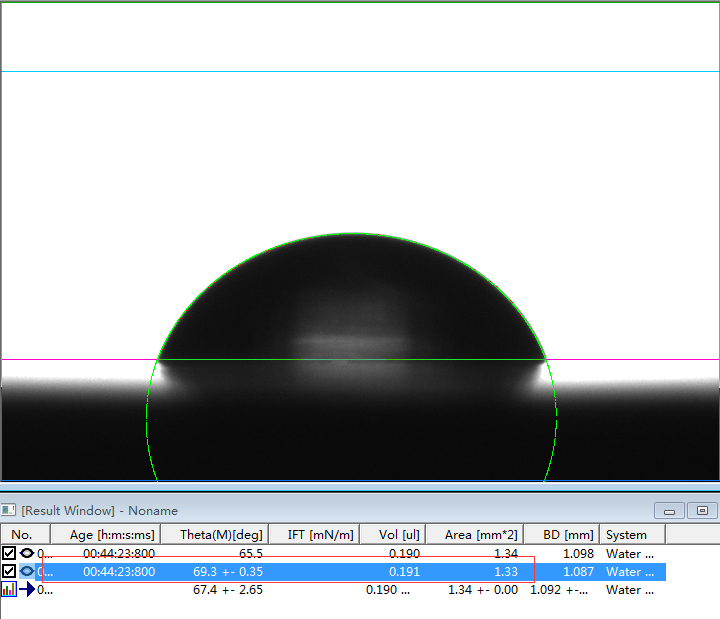This screenshot has width=720, height=619.
Task: Click the top of the droplet image
Action: (x=352, y=240)
